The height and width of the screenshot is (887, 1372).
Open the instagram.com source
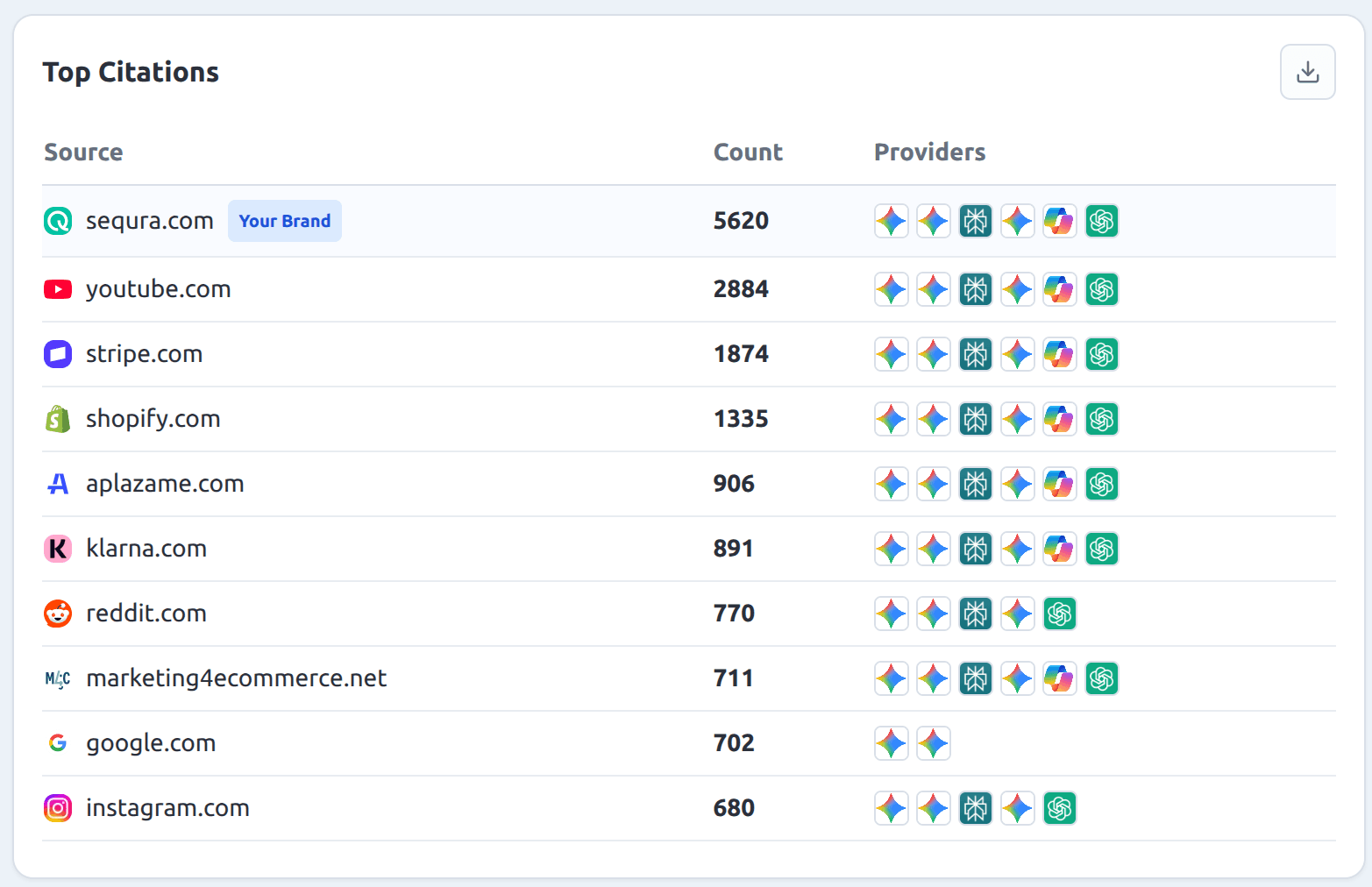coord(167,808)
